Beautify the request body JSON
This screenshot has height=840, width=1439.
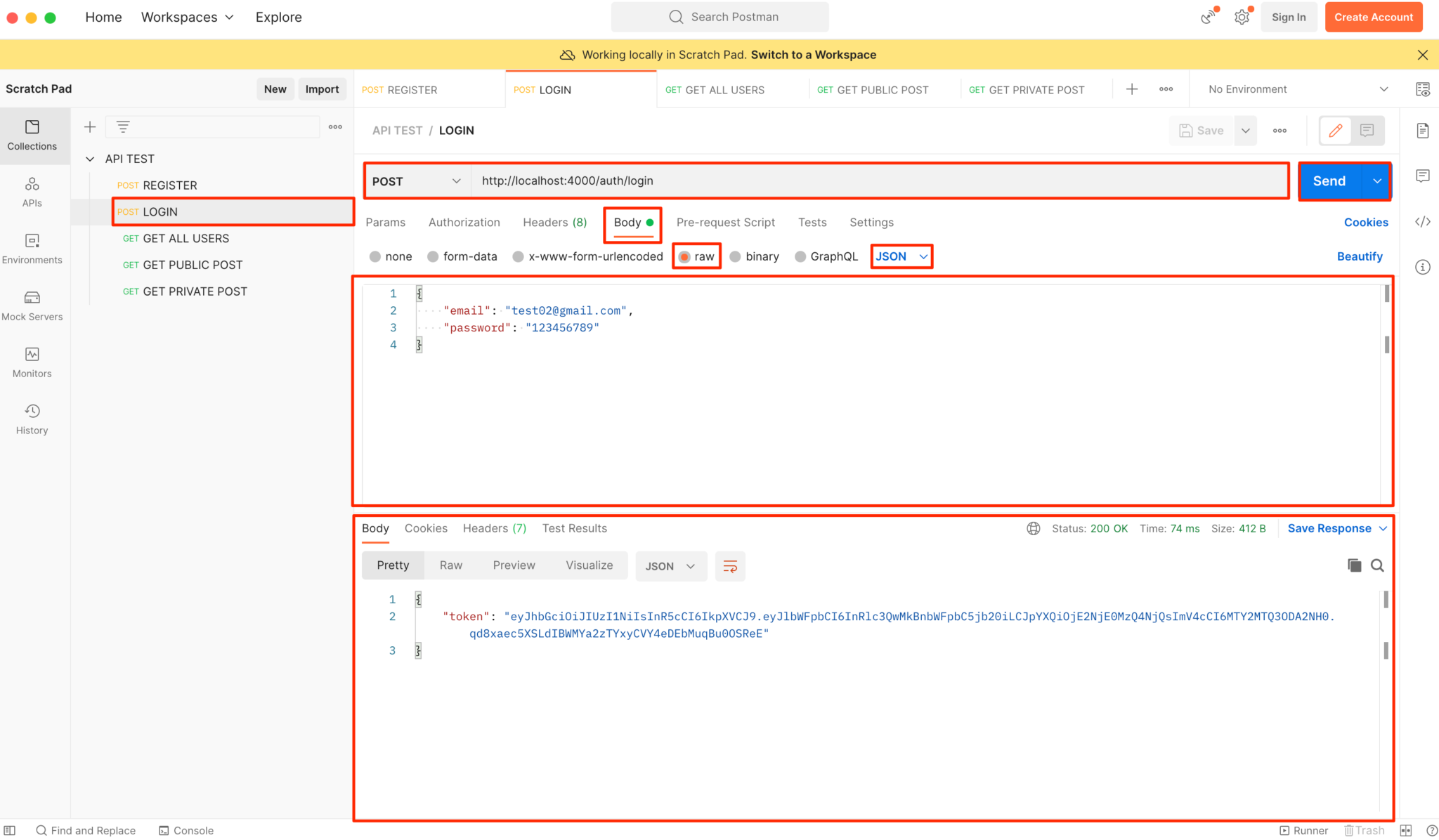(1359, 256)
